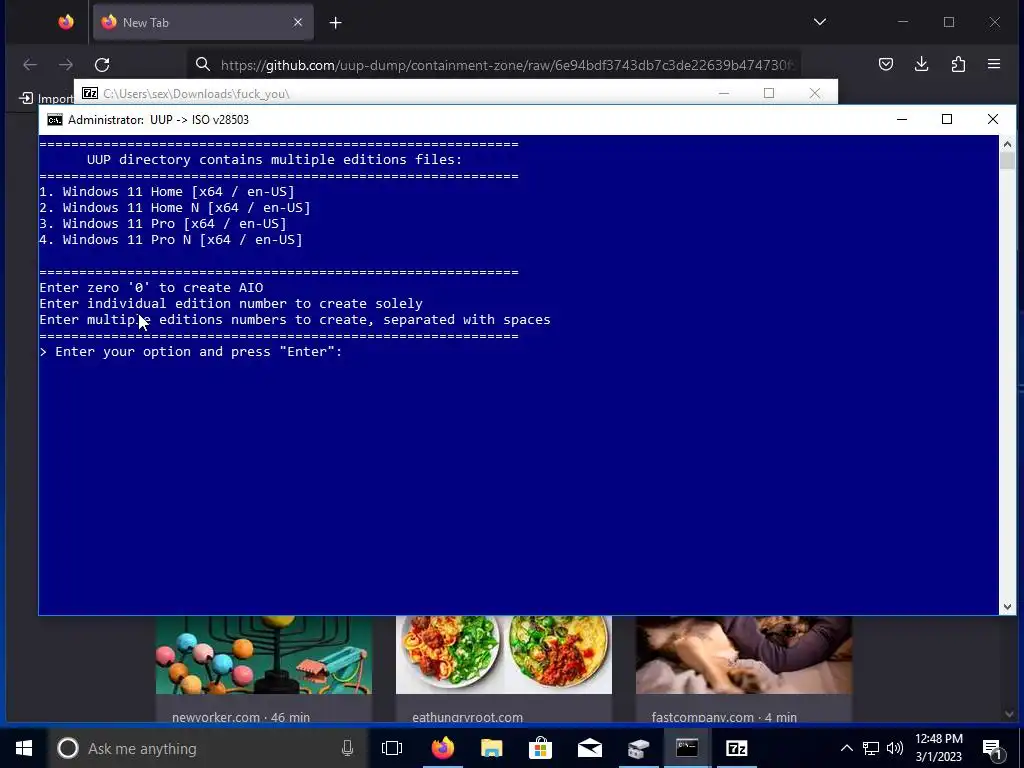Close the New Tab tab
Viewport: 1024px width, 768px height.
(x=298, y=22)
